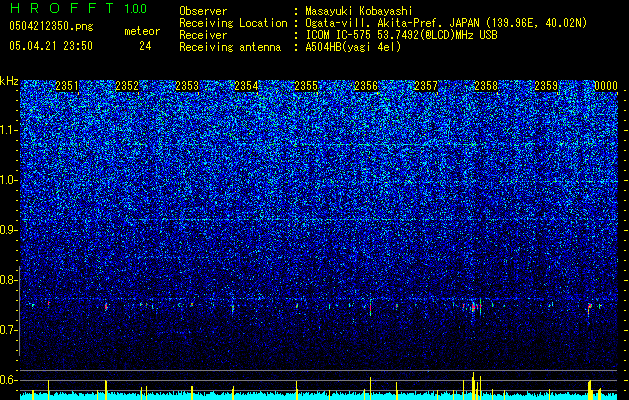Click the 'meteor' label
This screenshot has height=400, width=629.
142,31
